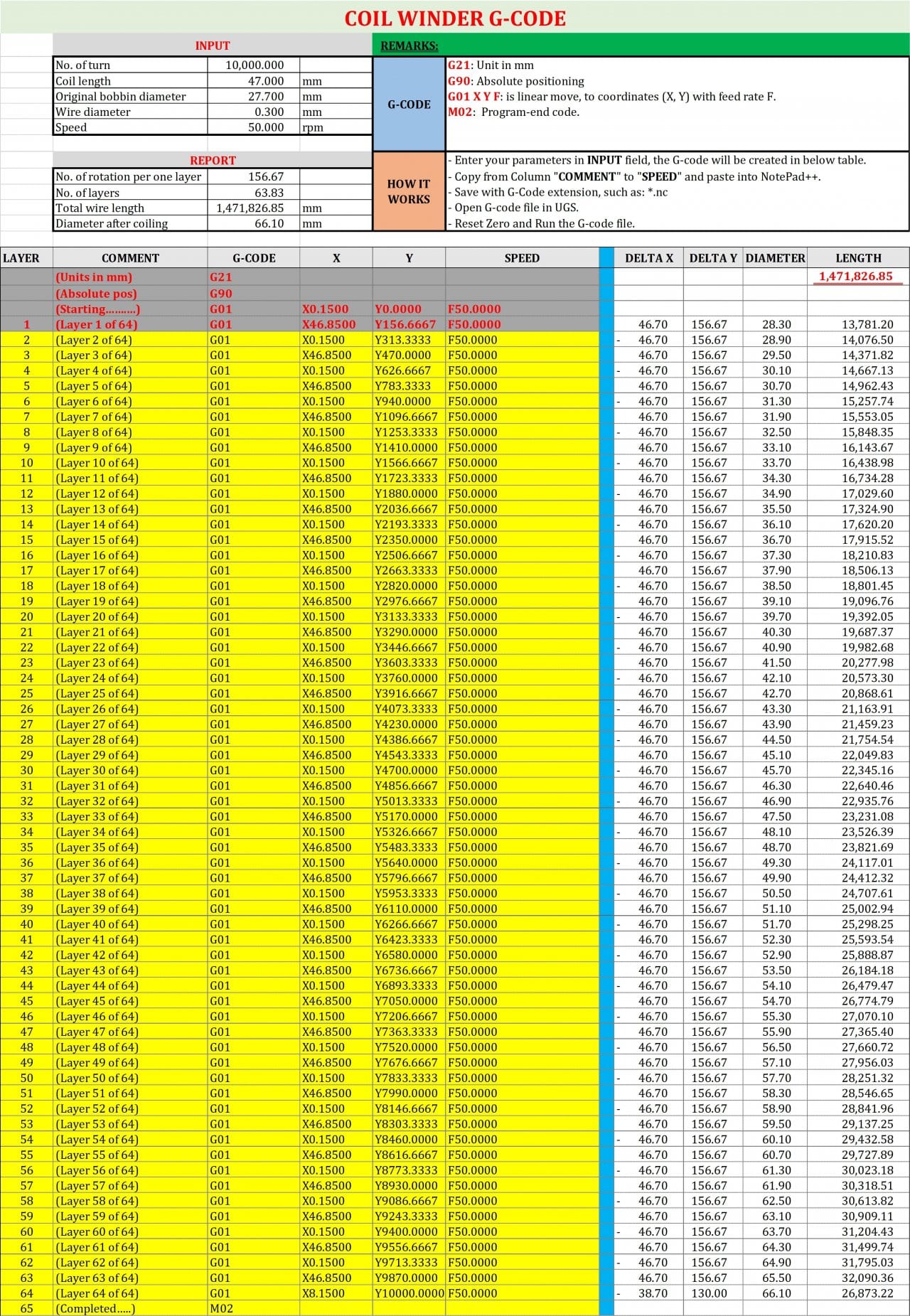Select the final diameter value 66.10 in table
910x1316 pixels.
coord(775,1293)
